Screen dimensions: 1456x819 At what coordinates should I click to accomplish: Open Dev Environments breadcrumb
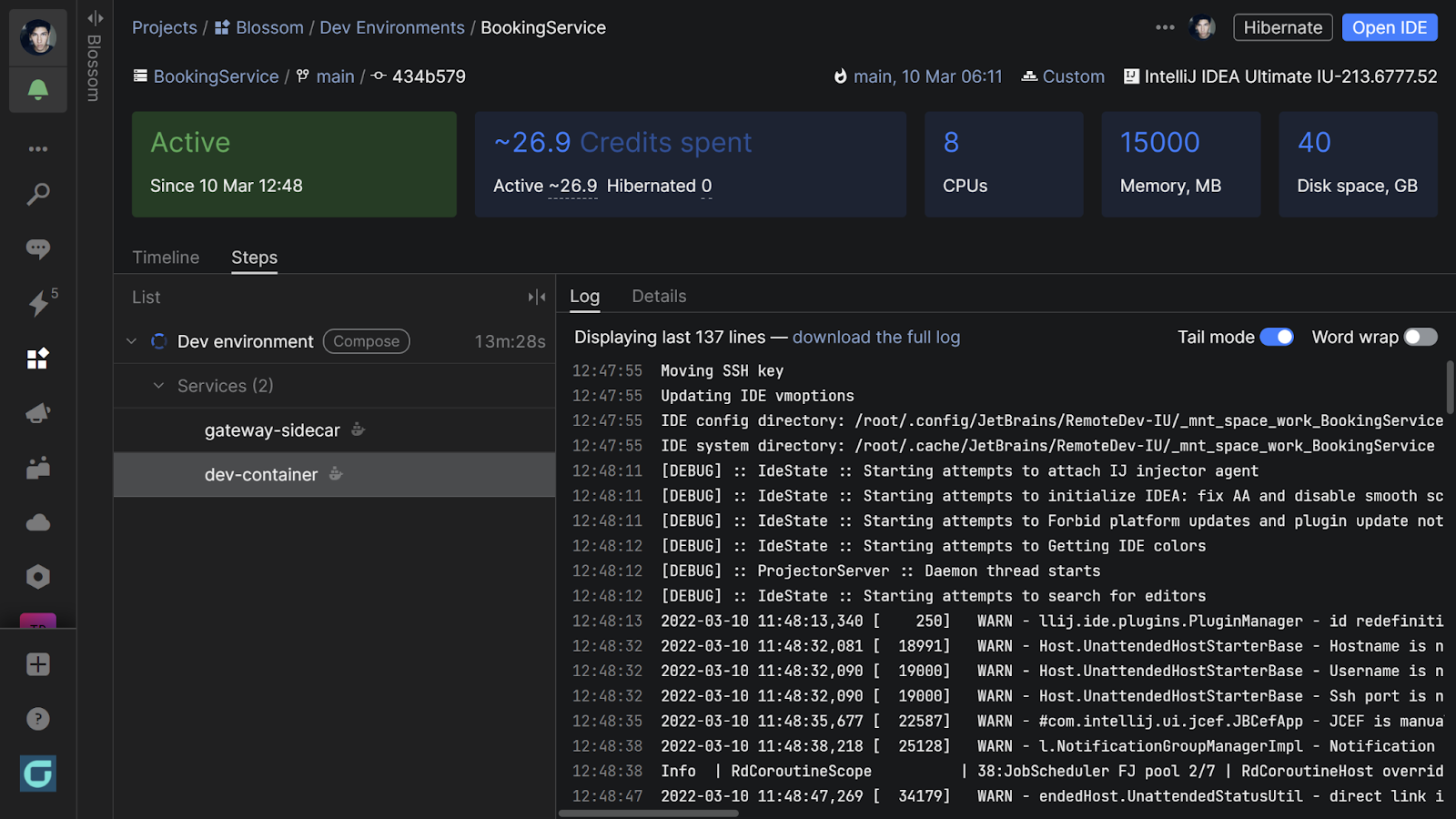(x=392, y=27)
